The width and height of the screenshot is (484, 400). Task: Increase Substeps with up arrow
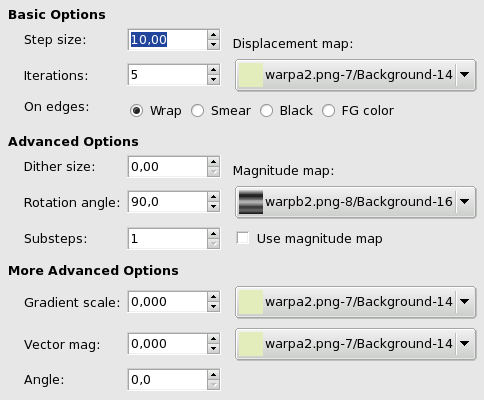click(x=213, y=234)
